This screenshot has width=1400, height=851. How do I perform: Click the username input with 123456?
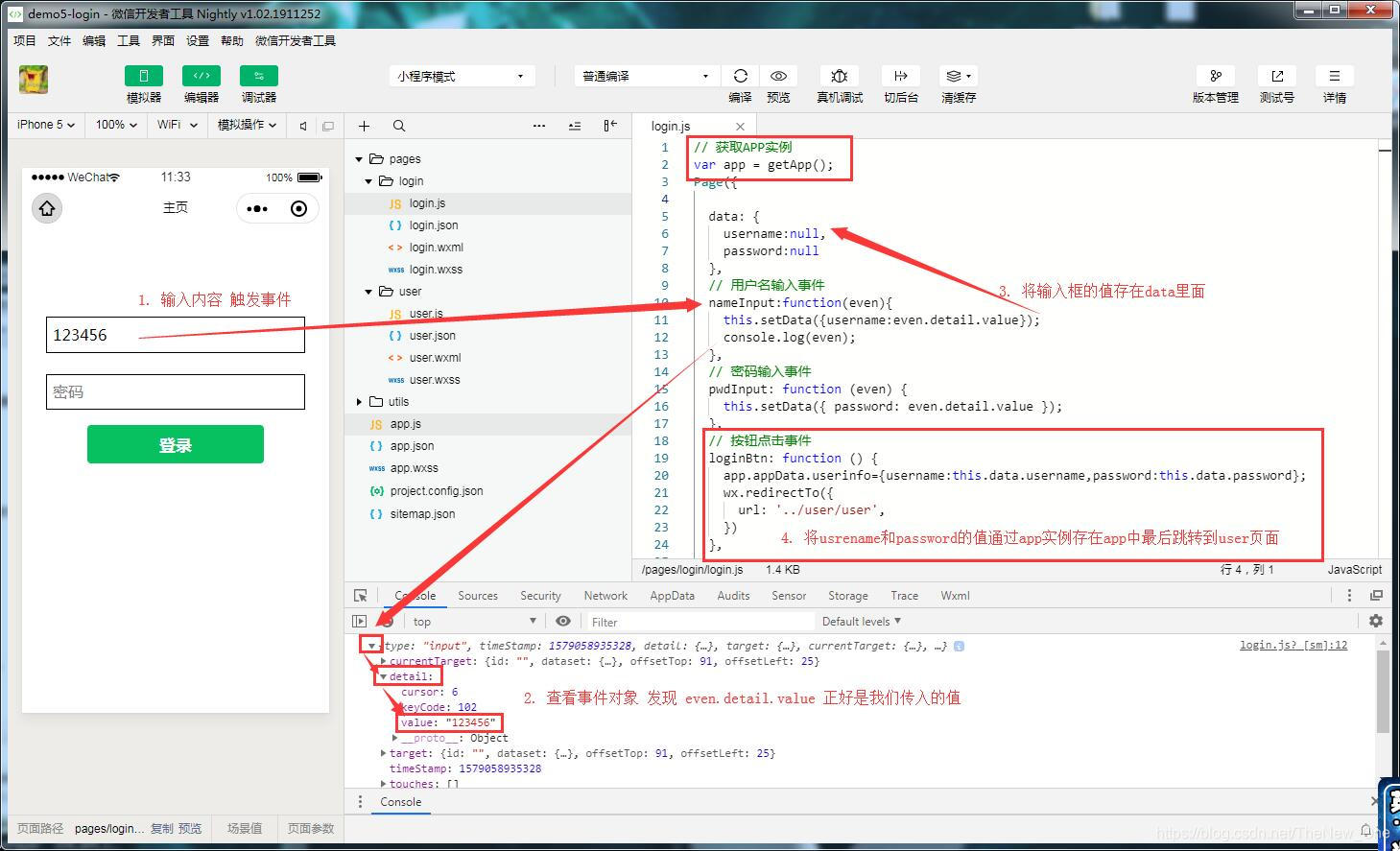click(176, 335)
